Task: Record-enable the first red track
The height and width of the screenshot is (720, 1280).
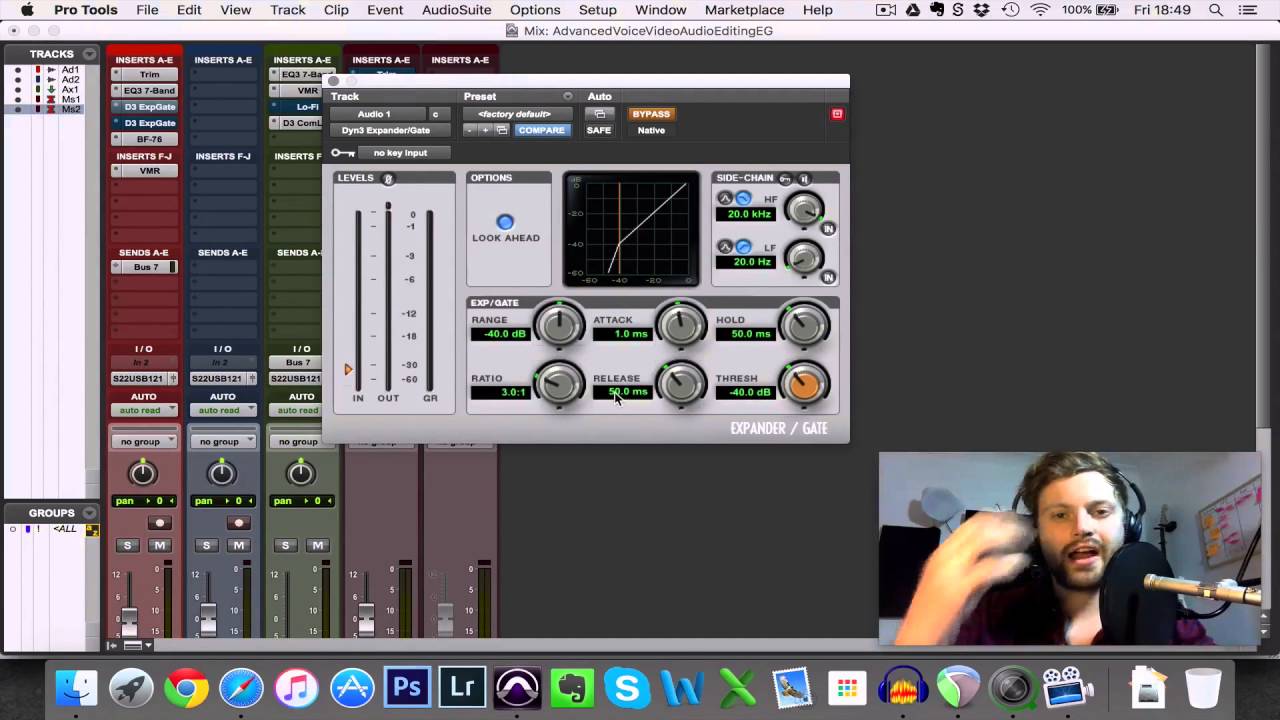Action: point(158,523)
